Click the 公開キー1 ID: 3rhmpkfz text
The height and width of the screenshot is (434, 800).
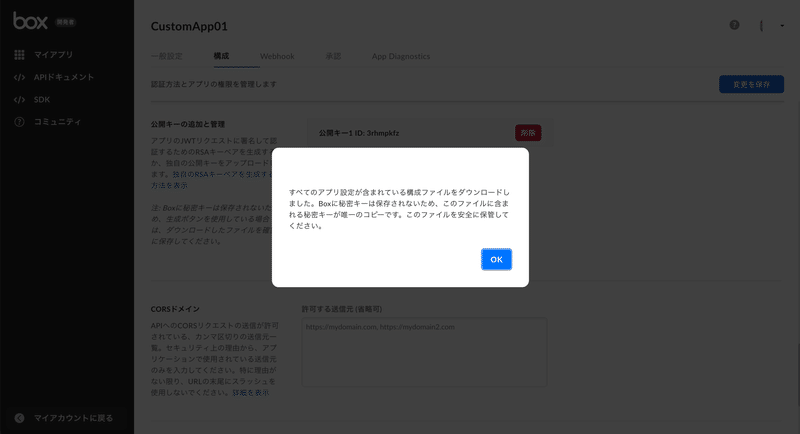(x=359, y=133)
